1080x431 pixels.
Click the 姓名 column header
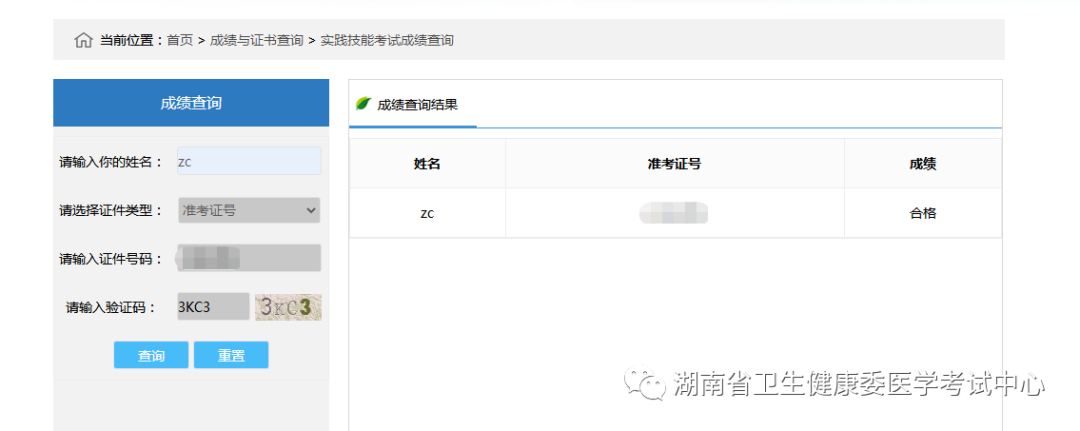tap(427, 164)
